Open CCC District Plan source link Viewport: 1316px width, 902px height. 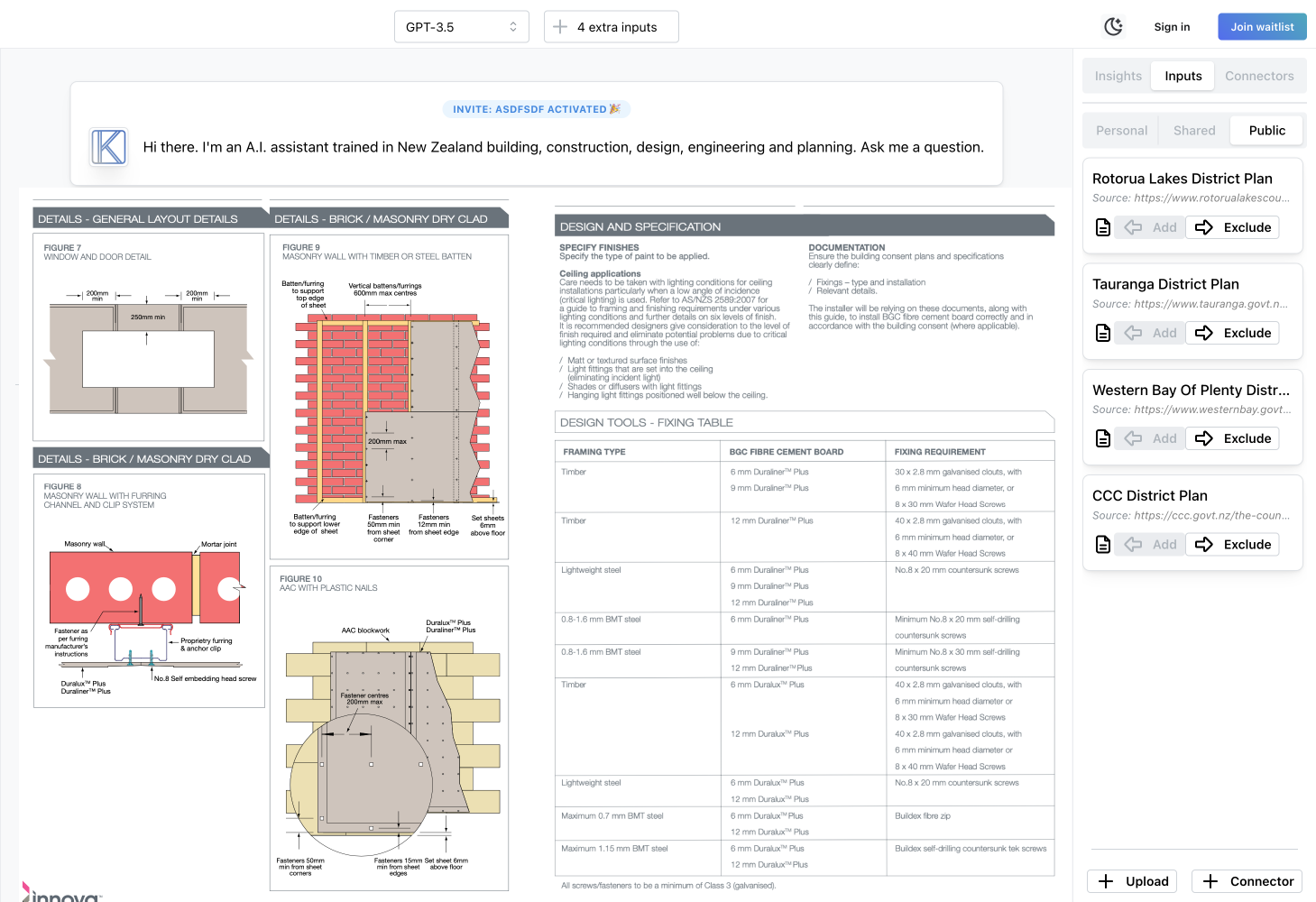point(1191,516)
